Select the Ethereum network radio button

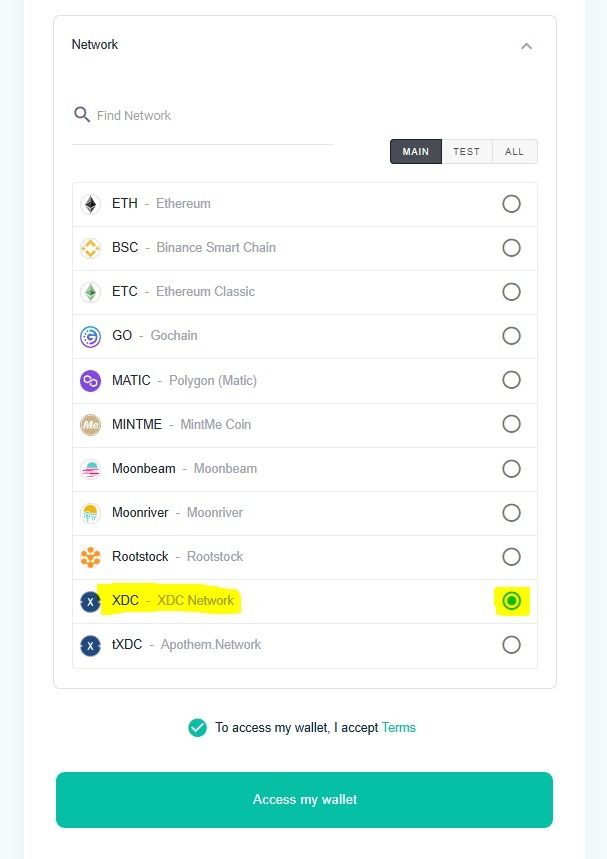pyautogui.click(x=511, y=204)
